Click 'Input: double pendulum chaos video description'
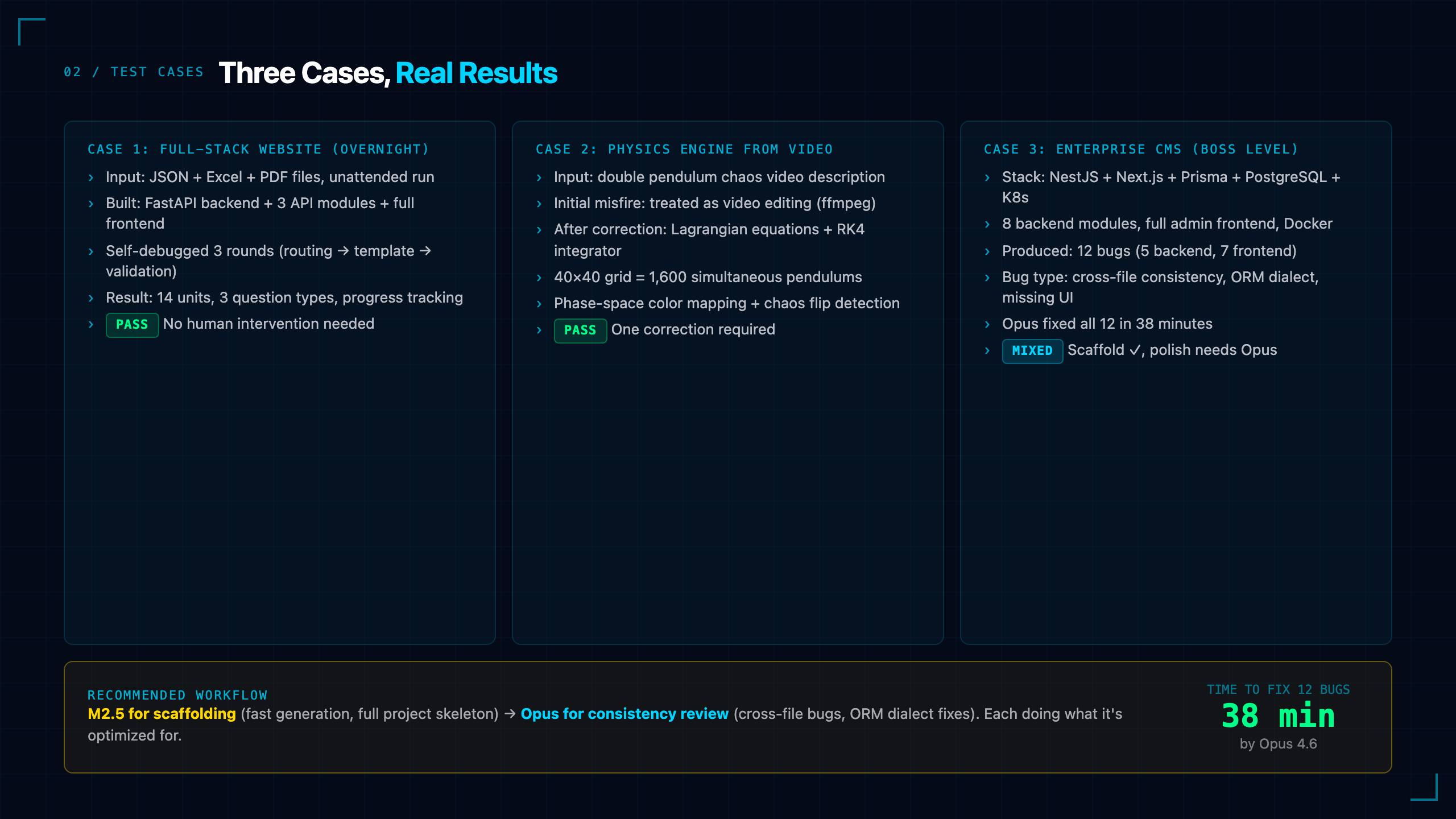The image size is (1456, 819). point(719,177)
